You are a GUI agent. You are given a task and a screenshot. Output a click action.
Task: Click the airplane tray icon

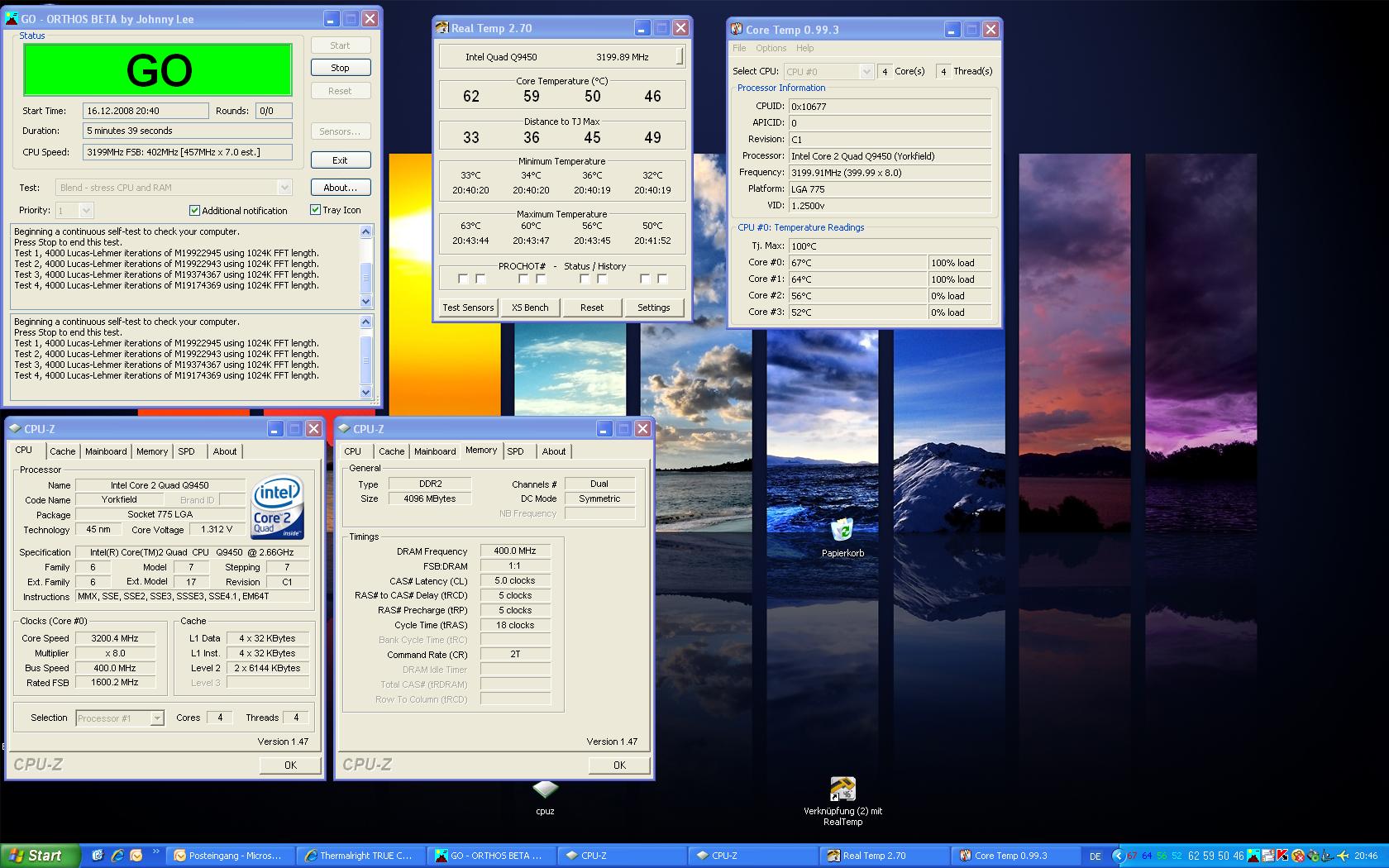click(1342, 856)
